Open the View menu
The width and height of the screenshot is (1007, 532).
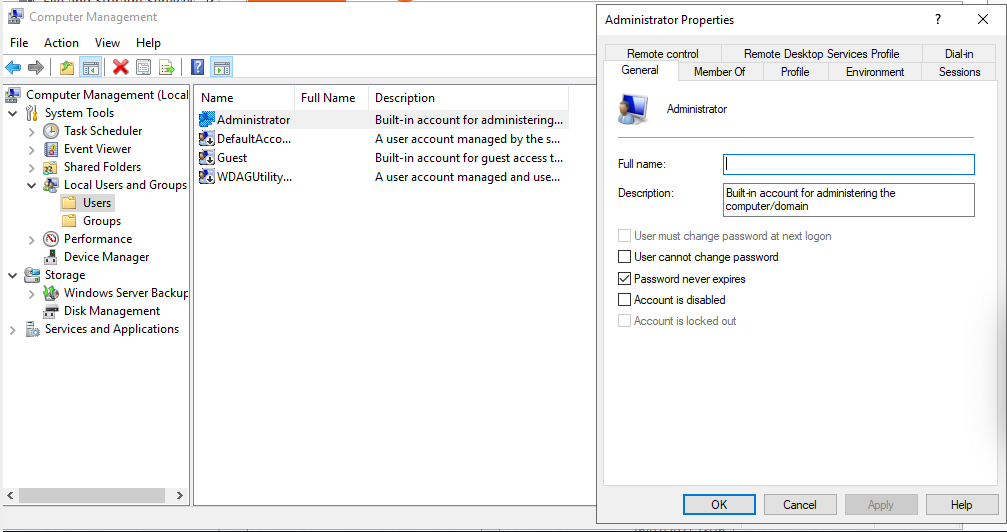click(107, 43)
